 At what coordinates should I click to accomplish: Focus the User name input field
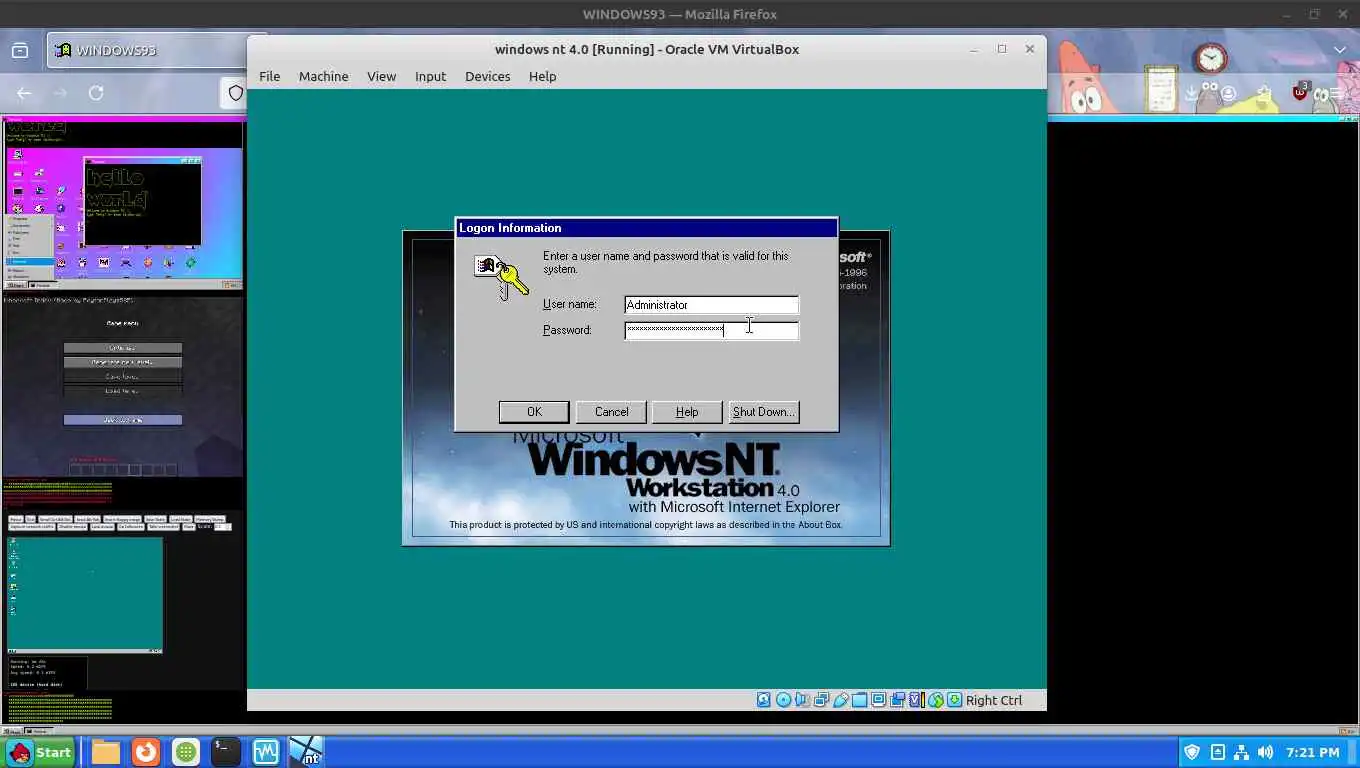click(711, 305)
